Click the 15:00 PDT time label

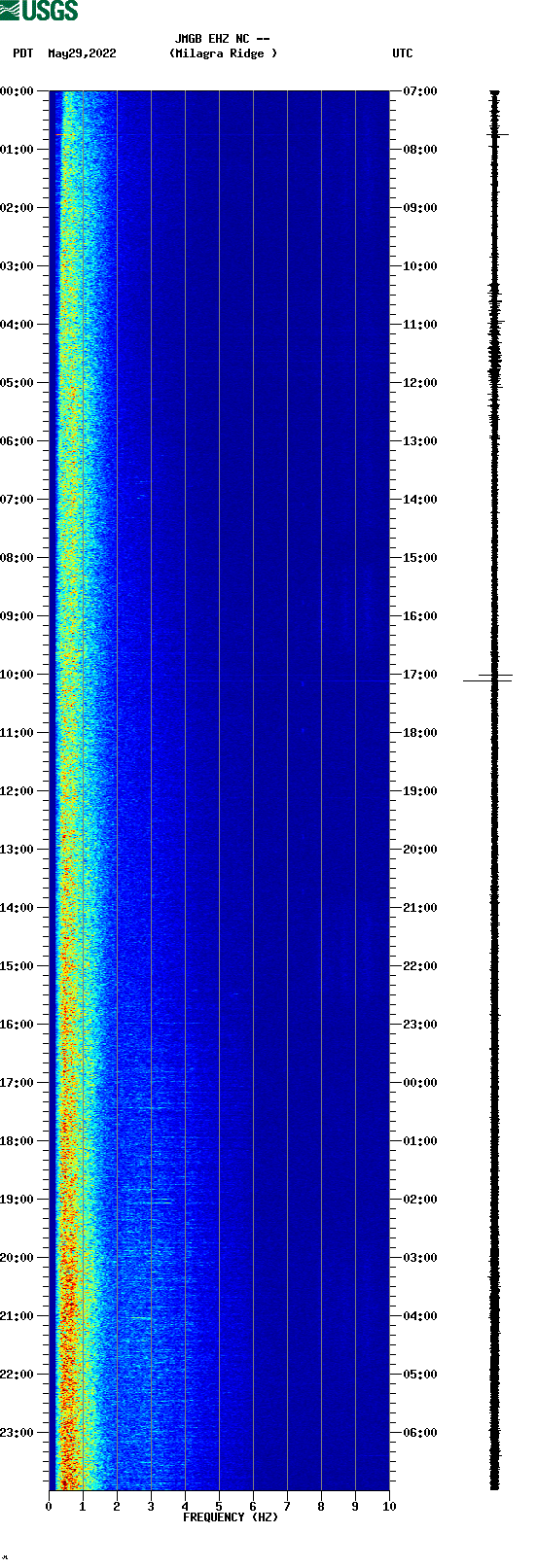point(18,966)
